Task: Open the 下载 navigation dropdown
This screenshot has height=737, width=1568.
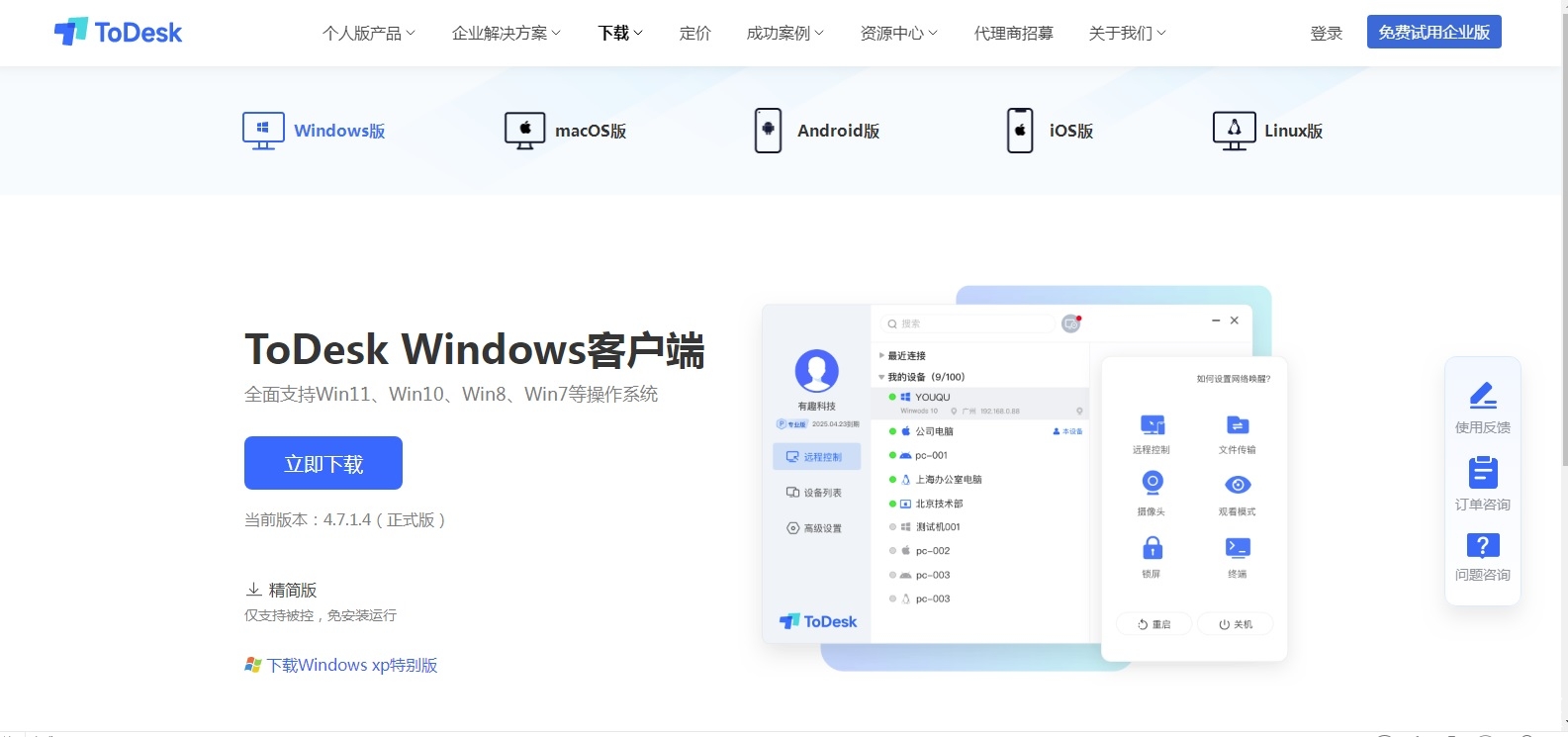Action: [x=620, y=34]
